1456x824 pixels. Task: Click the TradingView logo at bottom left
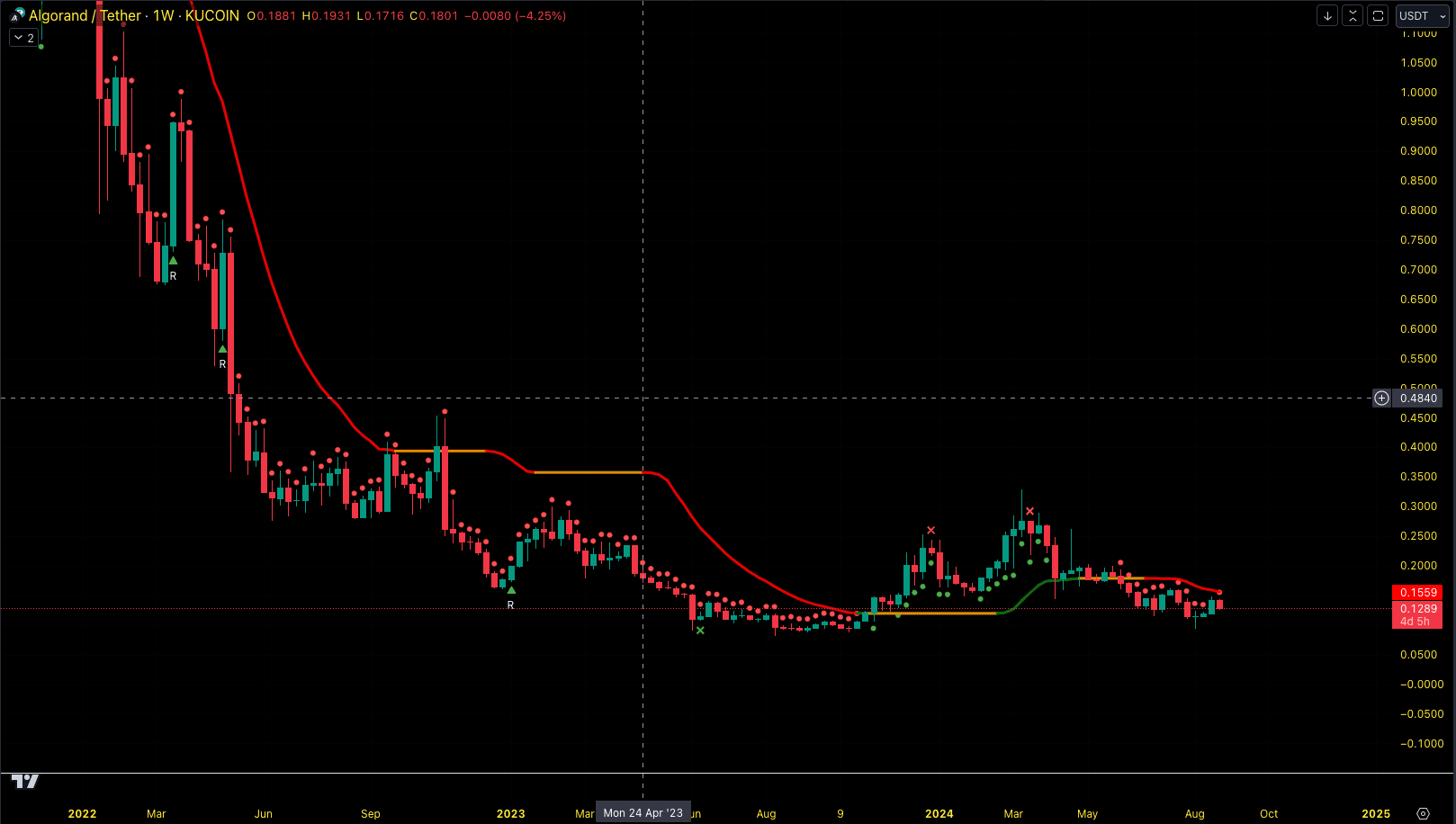pyautogui.click(x=25, y=781)
